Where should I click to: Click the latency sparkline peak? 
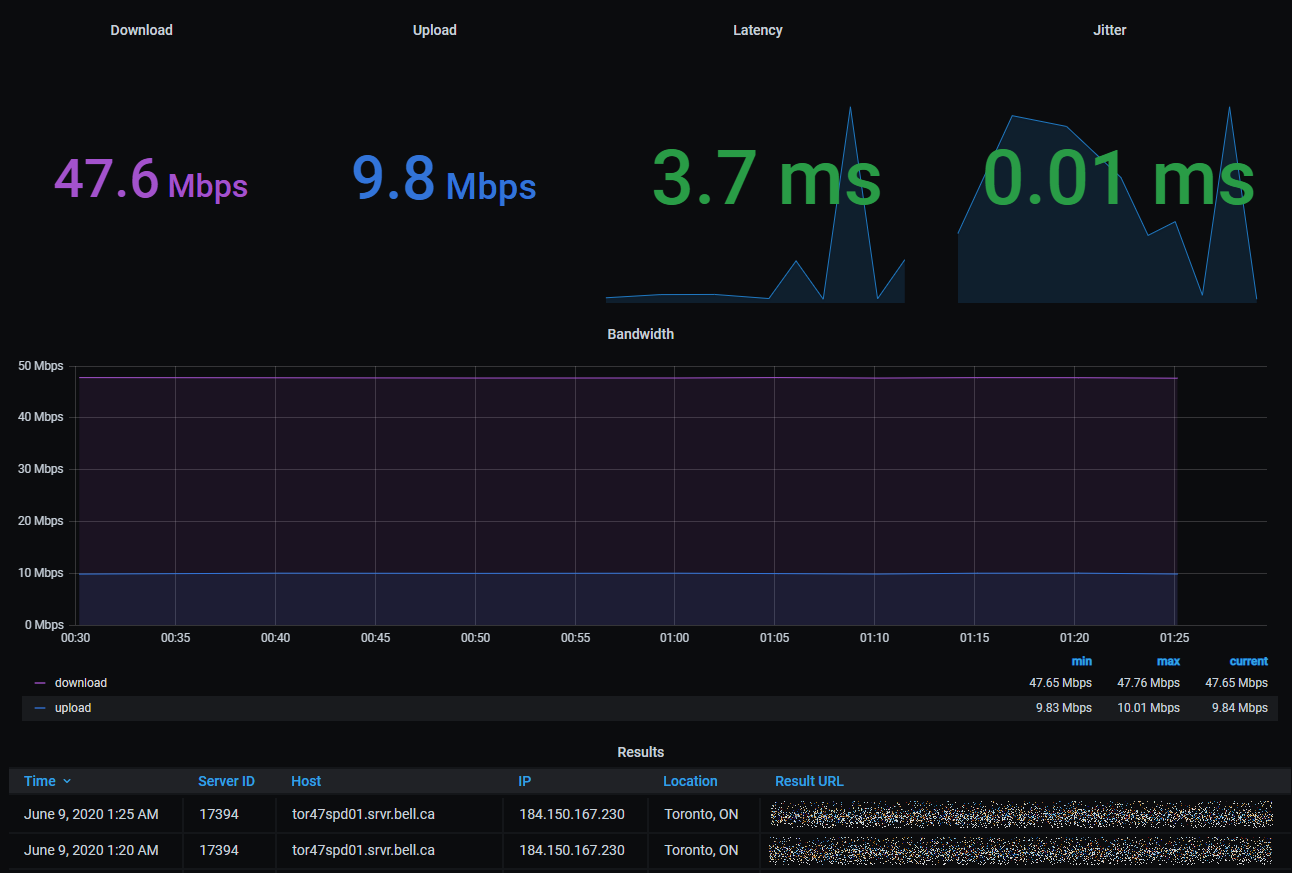point(850,108)
